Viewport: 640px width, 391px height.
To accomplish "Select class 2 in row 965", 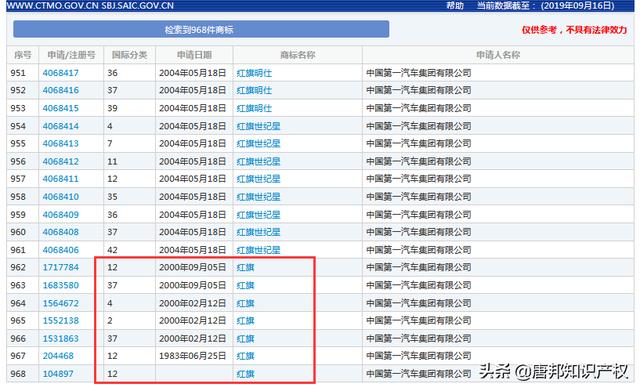I will (110, 320).
